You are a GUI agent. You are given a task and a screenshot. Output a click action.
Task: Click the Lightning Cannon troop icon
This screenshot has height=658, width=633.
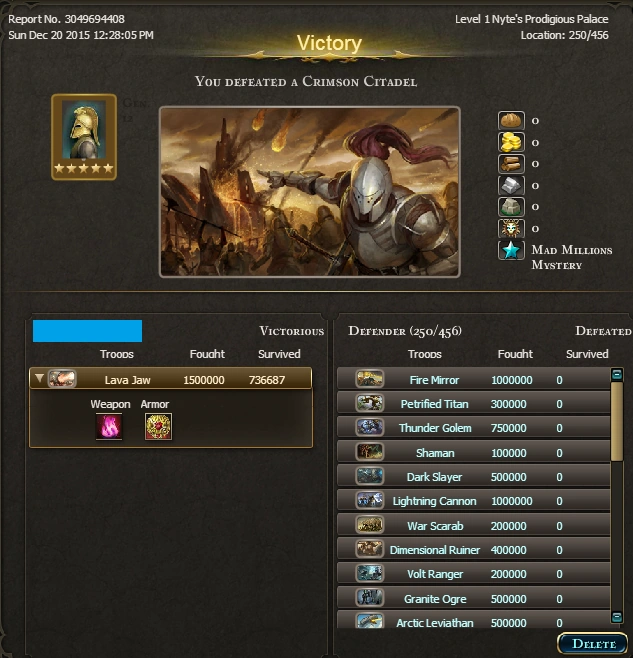coord(369,501)
